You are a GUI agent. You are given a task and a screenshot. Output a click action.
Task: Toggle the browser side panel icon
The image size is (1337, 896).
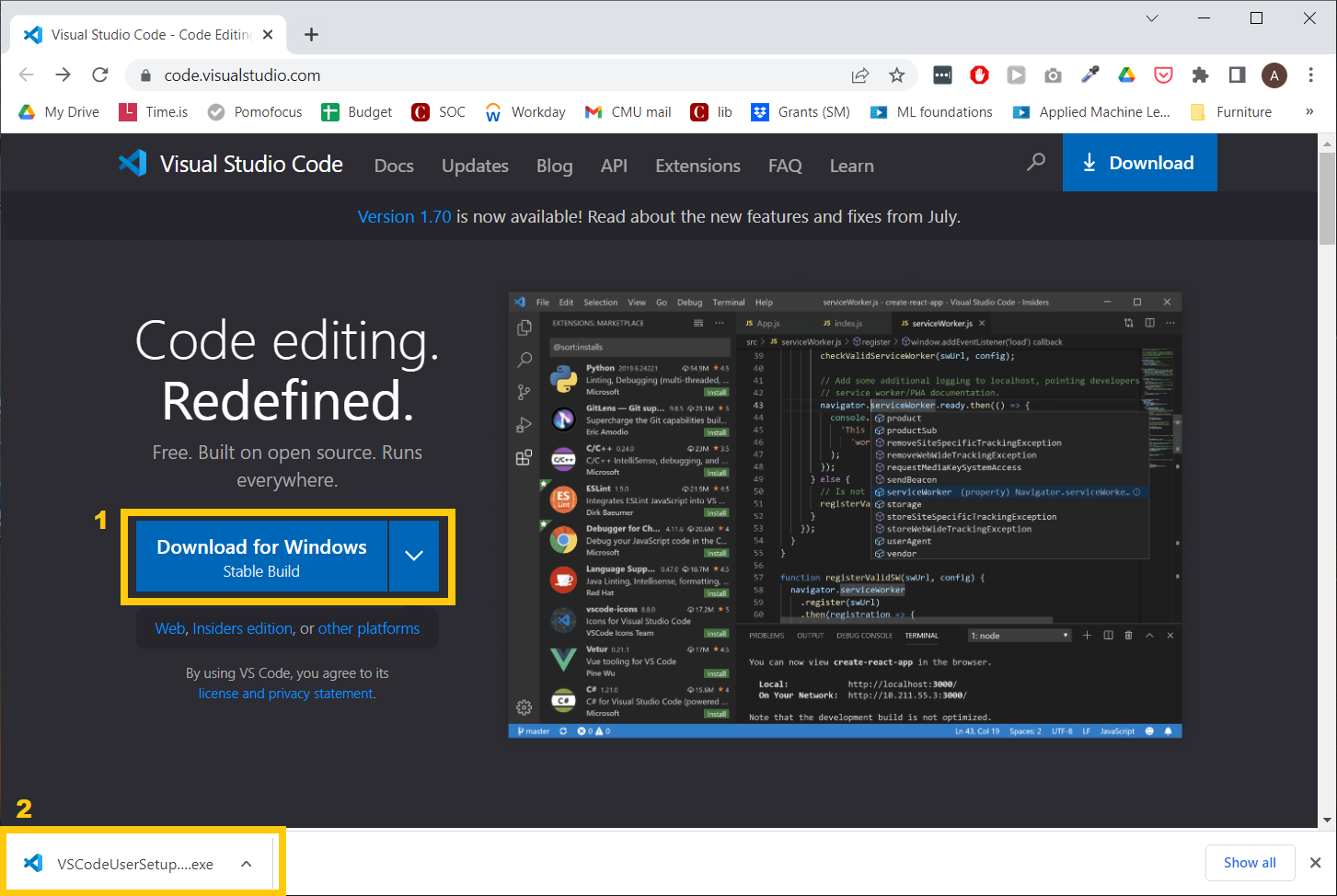(x=1237, y=75)
